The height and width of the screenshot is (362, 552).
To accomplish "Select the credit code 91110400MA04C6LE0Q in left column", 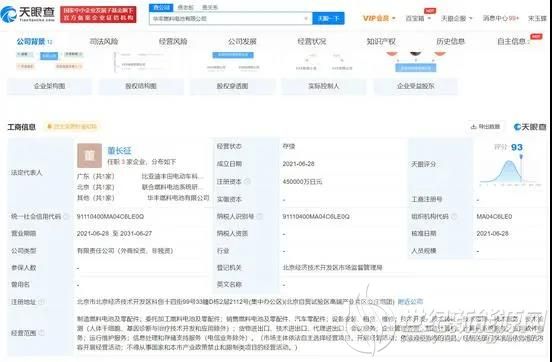I will (110, 217).
